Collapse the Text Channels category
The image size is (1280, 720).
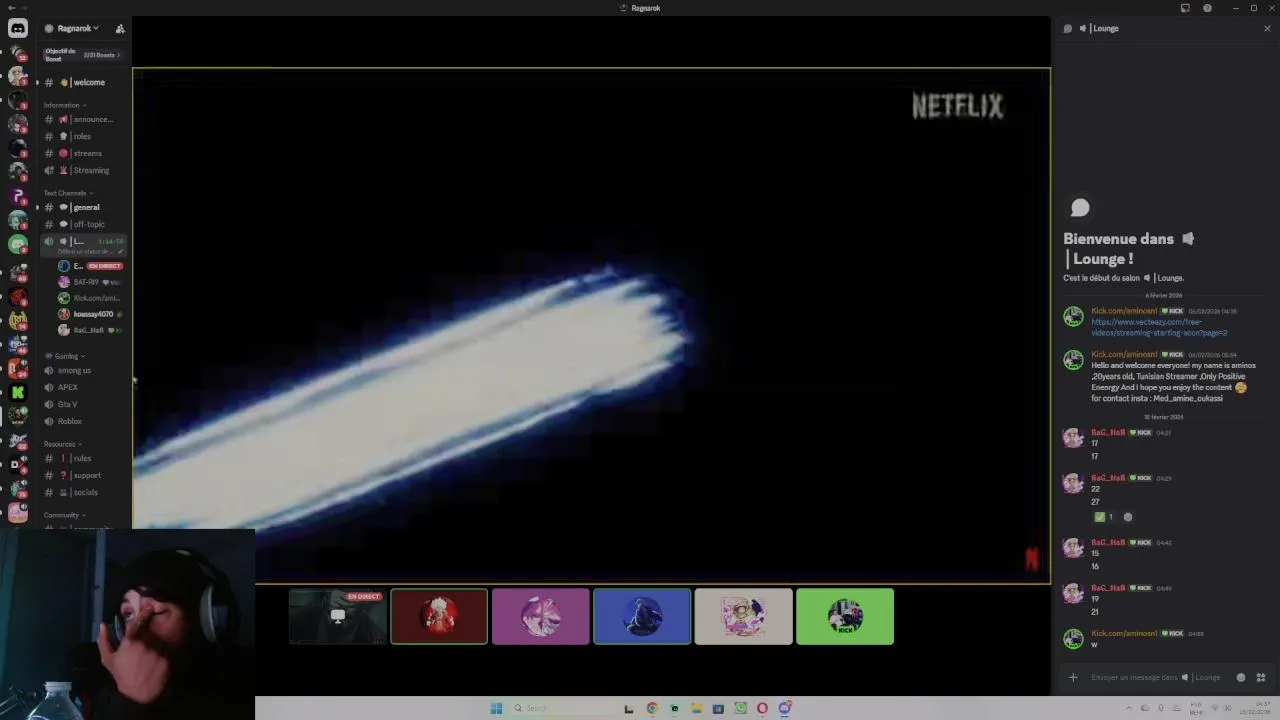(x=68, y=193)
